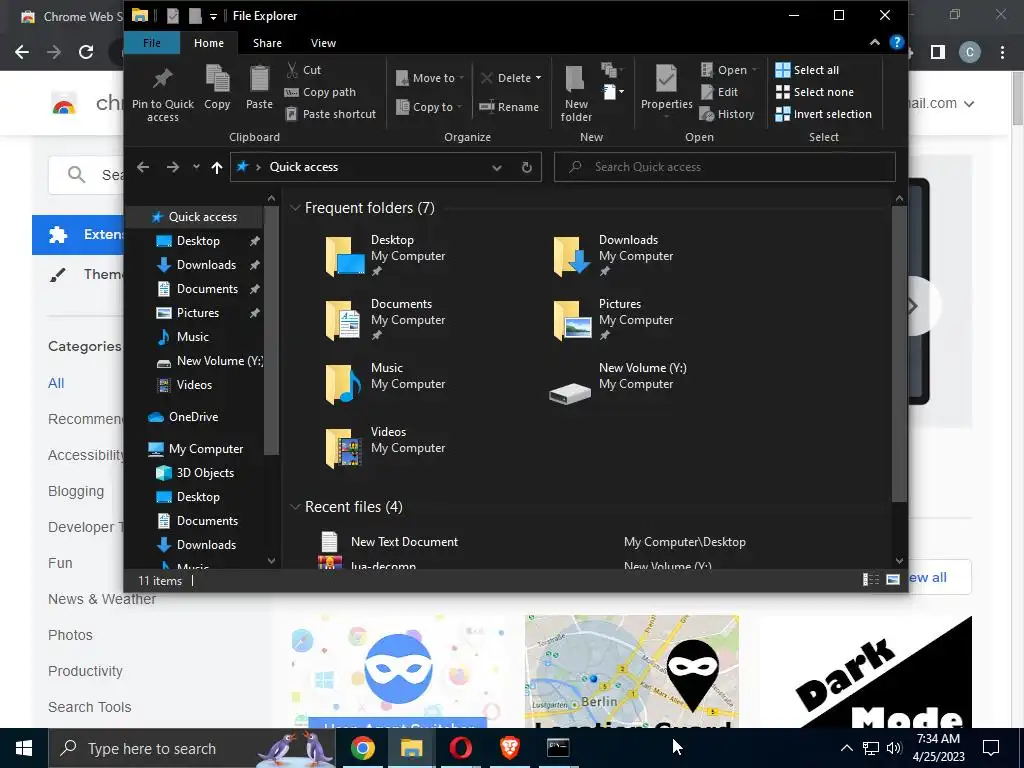The width and height of the screenshot is (1024, 768).
Task: Create a New folder from ribbon
Action: [x=576, y=93]
